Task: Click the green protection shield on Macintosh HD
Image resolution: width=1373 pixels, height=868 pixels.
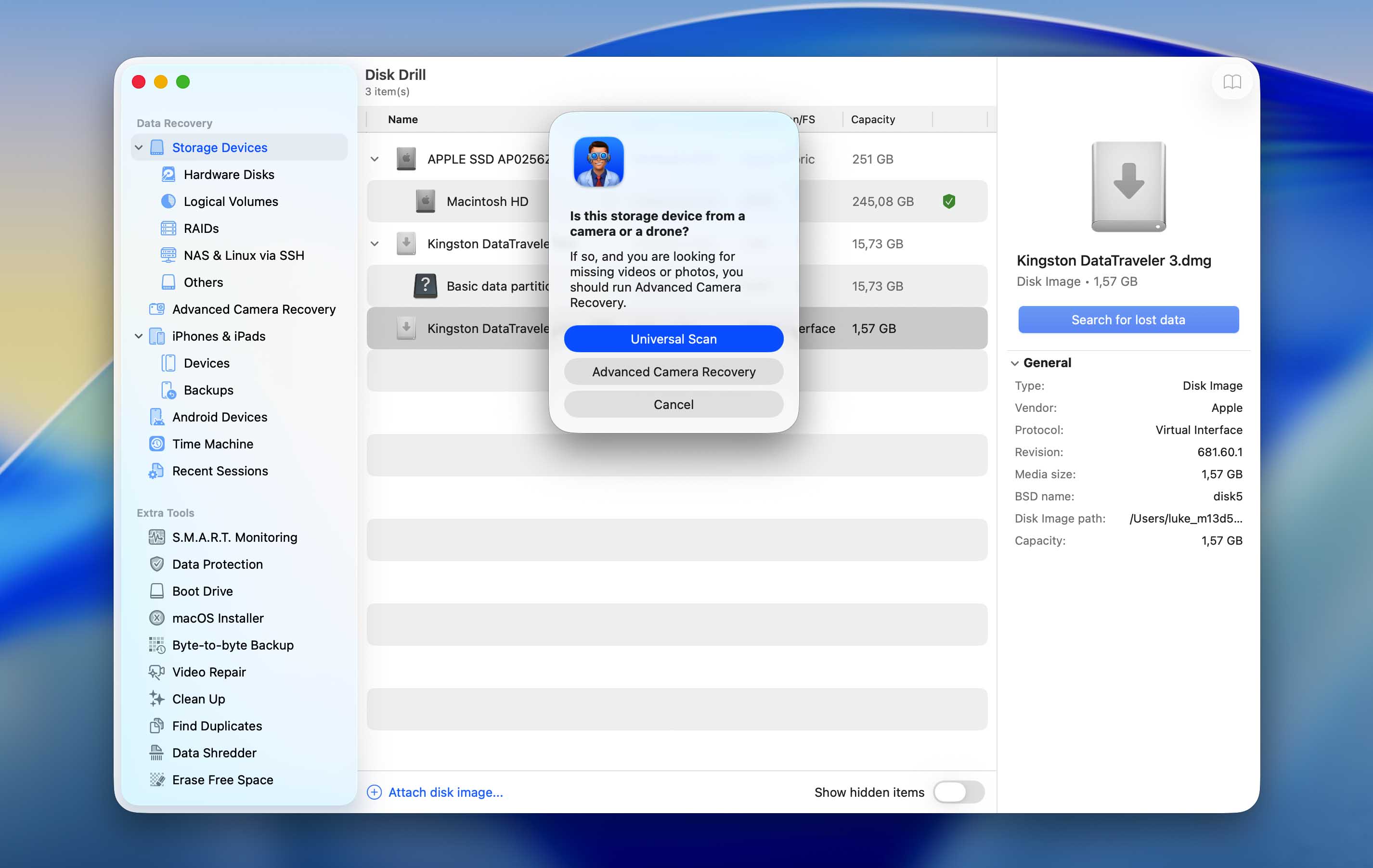Action: (x=949, y=201)
